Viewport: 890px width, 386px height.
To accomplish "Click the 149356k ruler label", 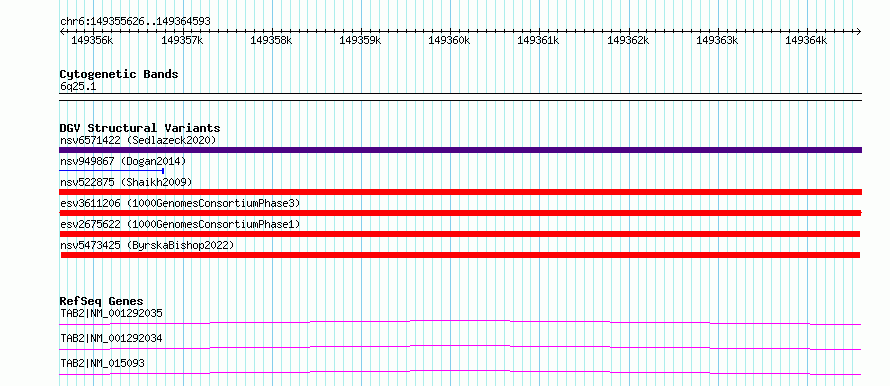I will 93,40.
